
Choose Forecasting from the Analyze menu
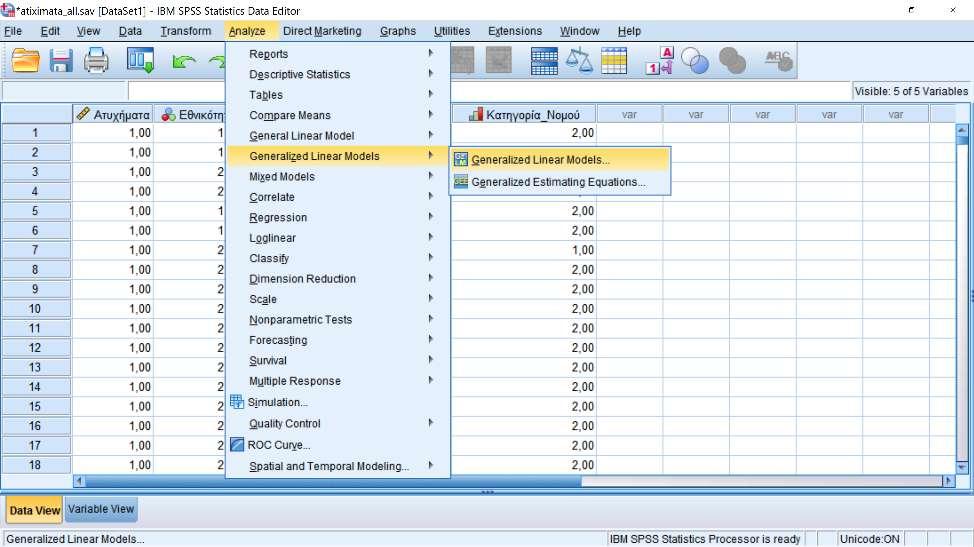pos(339,340)
